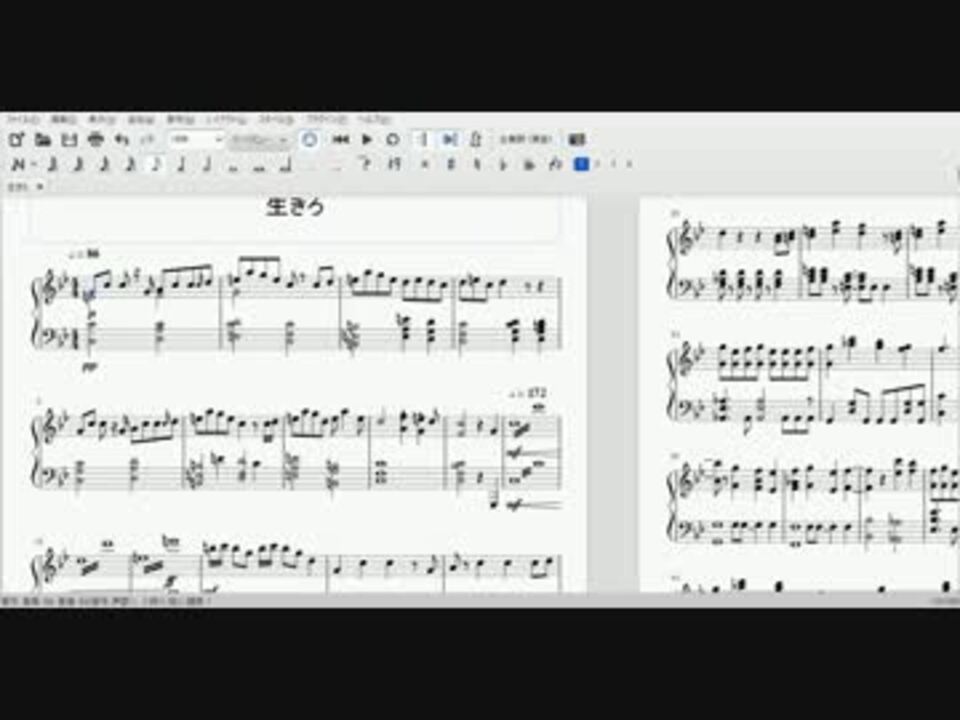Open the zoom level dropdown
This screenshot has height=720, width=960.
(x=197, y=140)
